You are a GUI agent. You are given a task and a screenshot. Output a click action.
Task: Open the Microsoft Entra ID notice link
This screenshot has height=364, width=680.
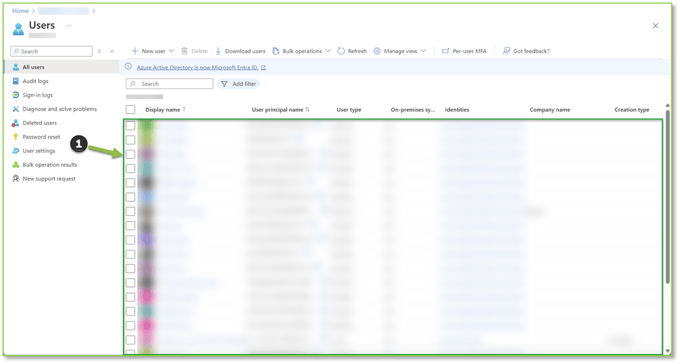click(197, 68)
